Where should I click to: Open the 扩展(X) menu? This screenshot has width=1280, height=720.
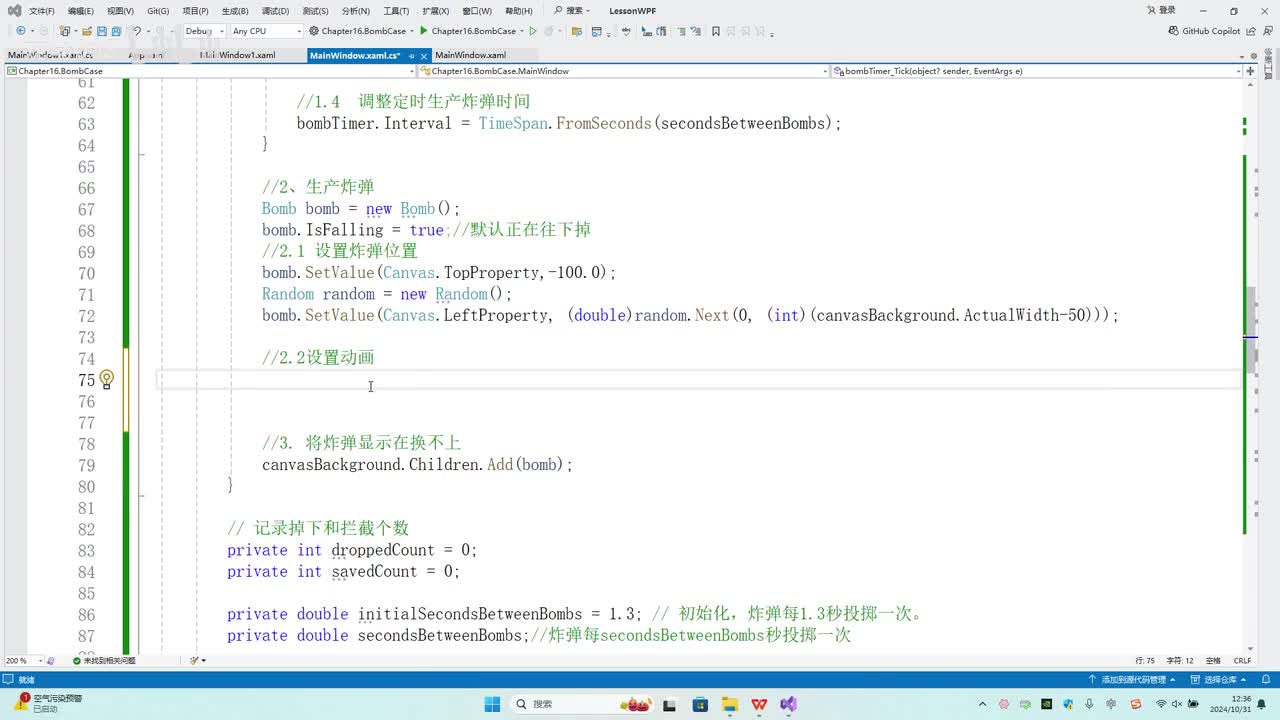435,11
